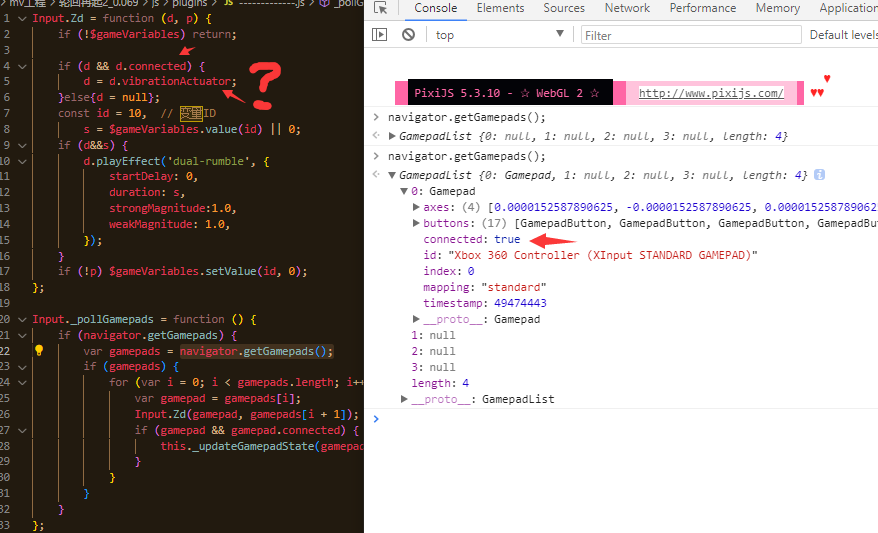Image resolution: width=878 pixels, height=533 pixels.
Task: Expand the __proto__: Gamepad entry
Action: click(416, 319)
